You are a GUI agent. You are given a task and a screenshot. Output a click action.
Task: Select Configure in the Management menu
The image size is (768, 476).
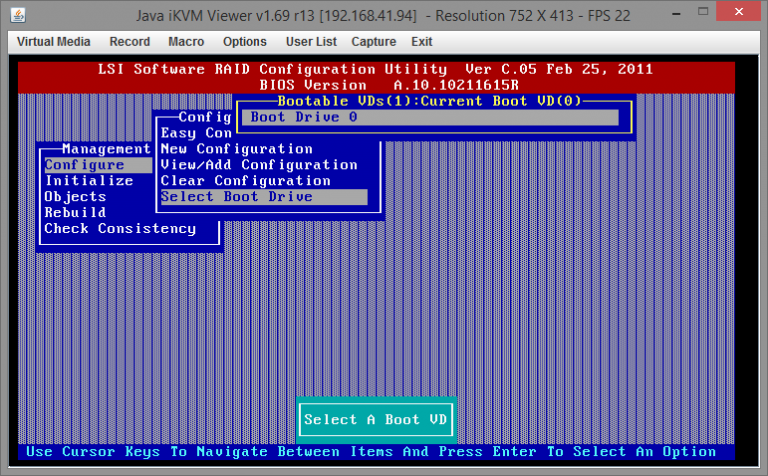coord(85,165)
